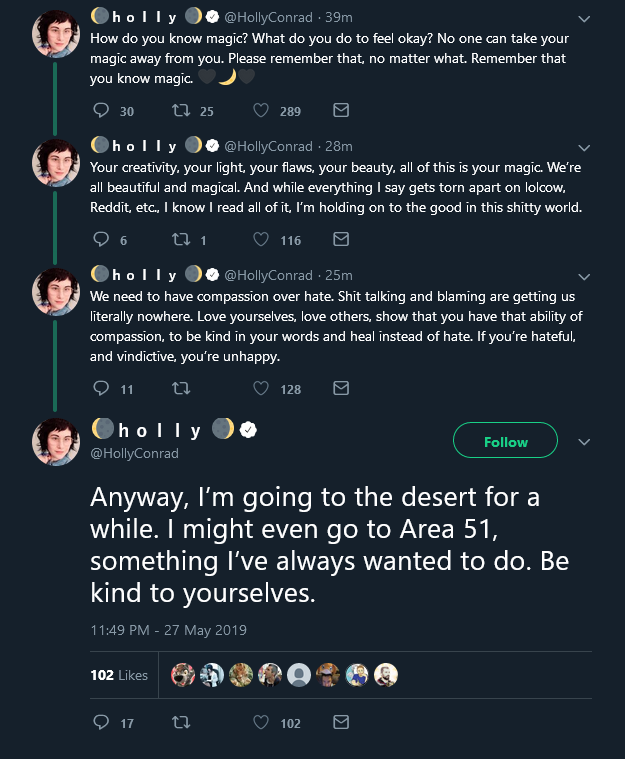Like the tweet with 289 likes
Screen dimensions: 625x759
[x=261, y=110]
